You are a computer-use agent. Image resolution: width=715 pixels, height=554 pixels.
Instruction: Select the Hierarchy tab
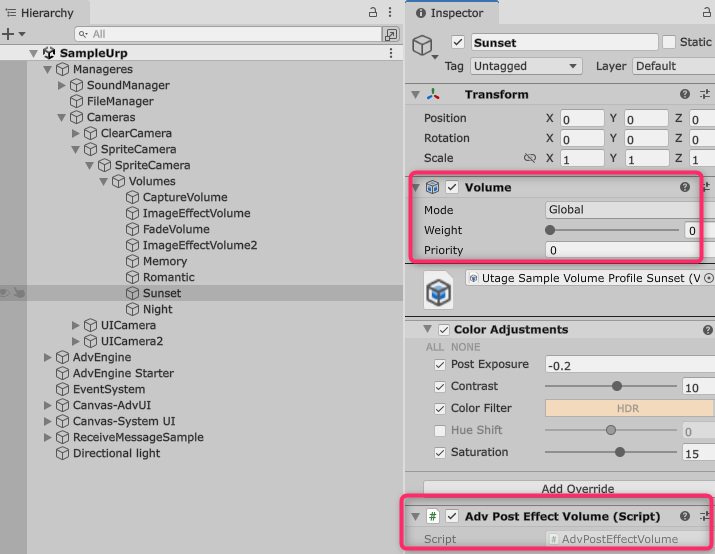pos(40,13)
